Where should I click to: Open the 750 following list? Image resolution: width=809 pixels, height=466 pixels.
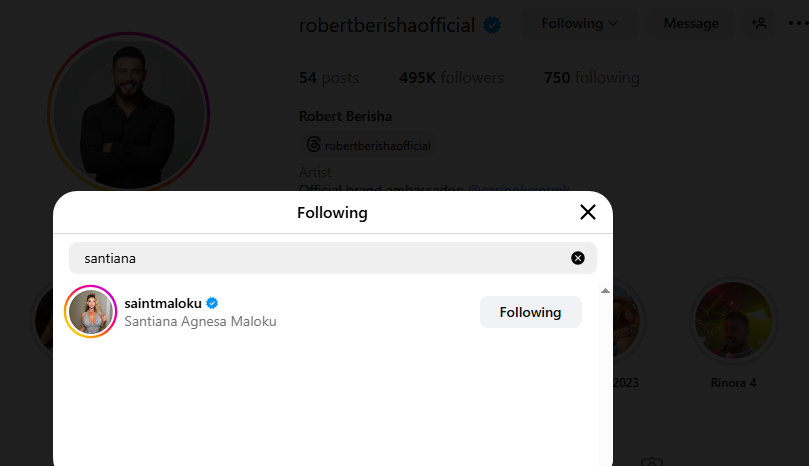click(x=591, y=78)
